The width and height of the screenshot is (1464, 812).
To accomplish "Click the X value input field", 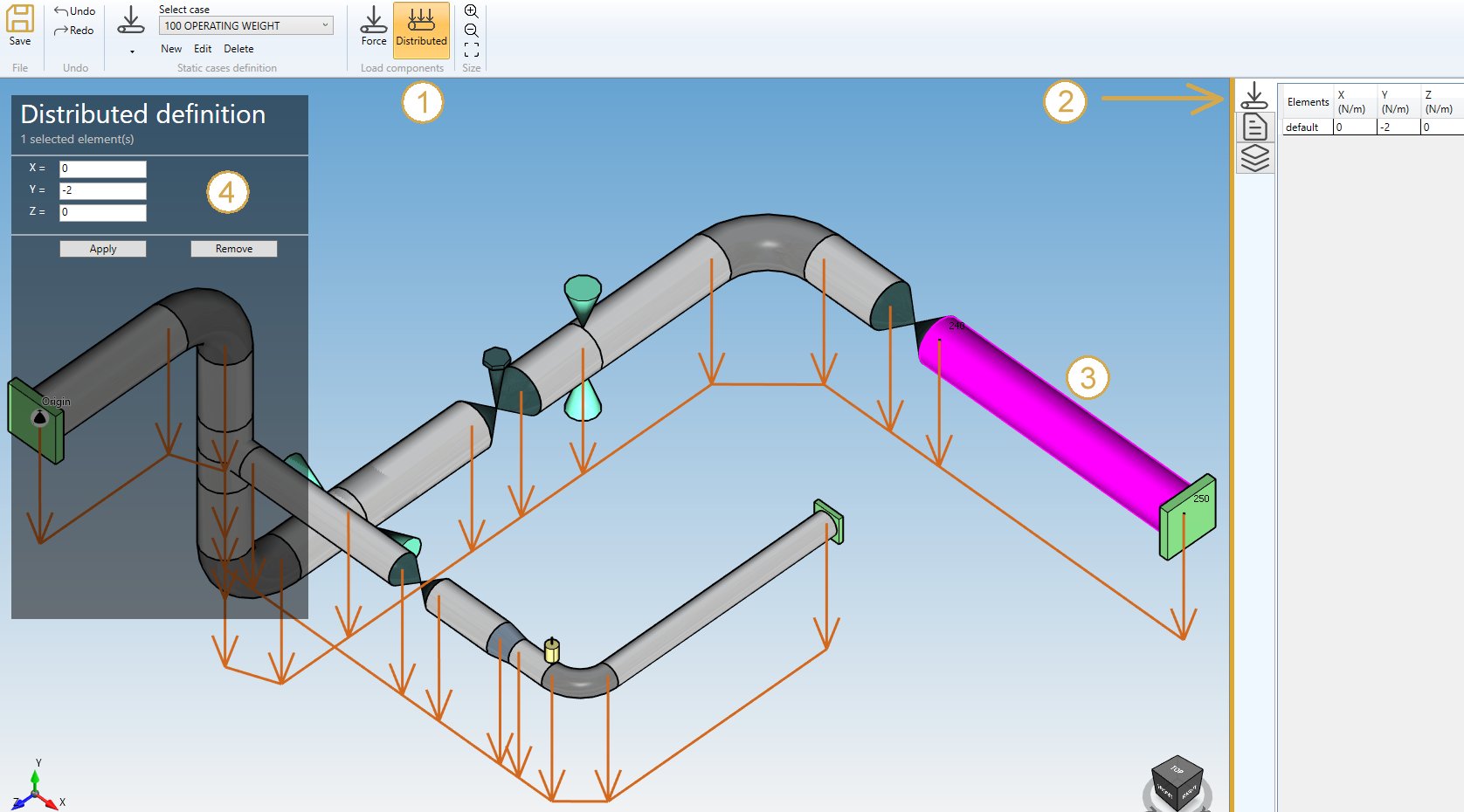I will click(103, 169).
